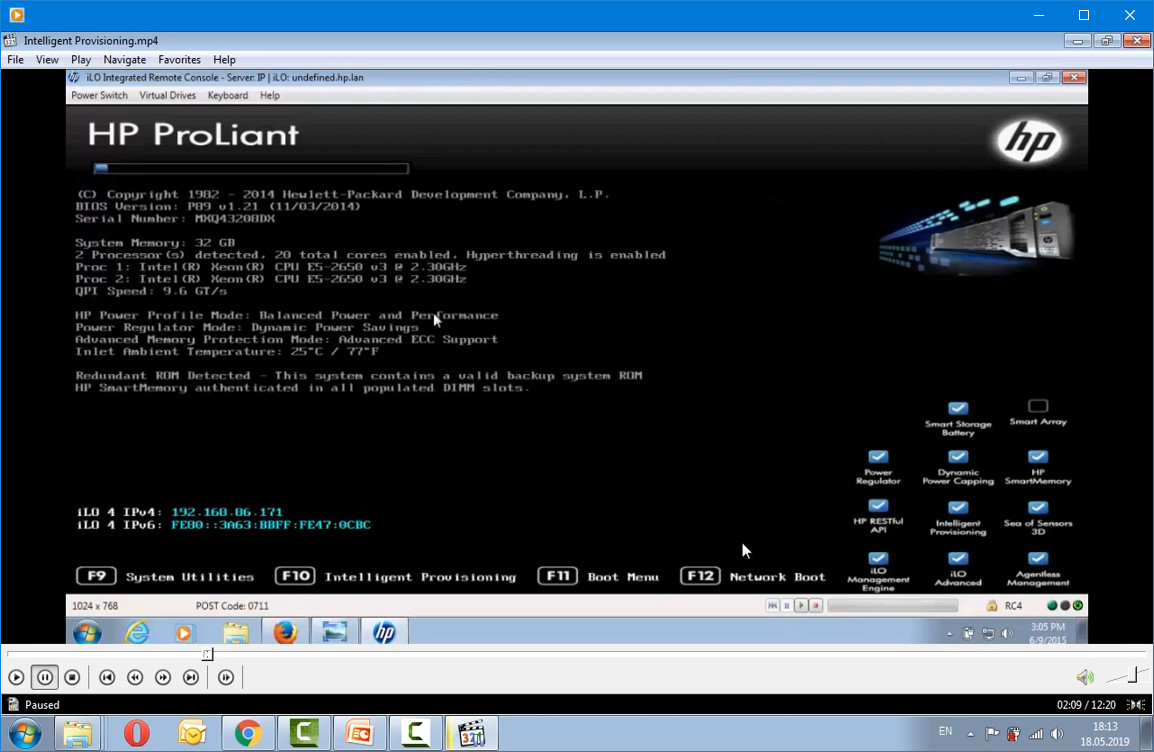Open Opera from the main taskbar
Image resolution: width=1154 pixels, height=752 pixels.
[x=136, y=734]
